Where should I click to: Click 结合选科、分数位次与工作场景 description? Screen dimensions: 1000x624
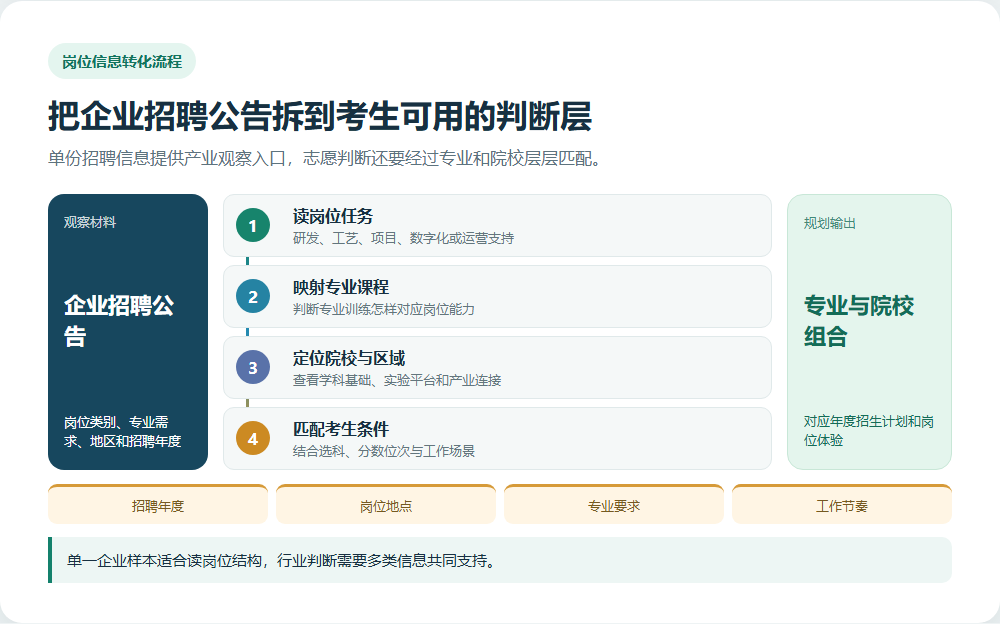coord(384,451)
